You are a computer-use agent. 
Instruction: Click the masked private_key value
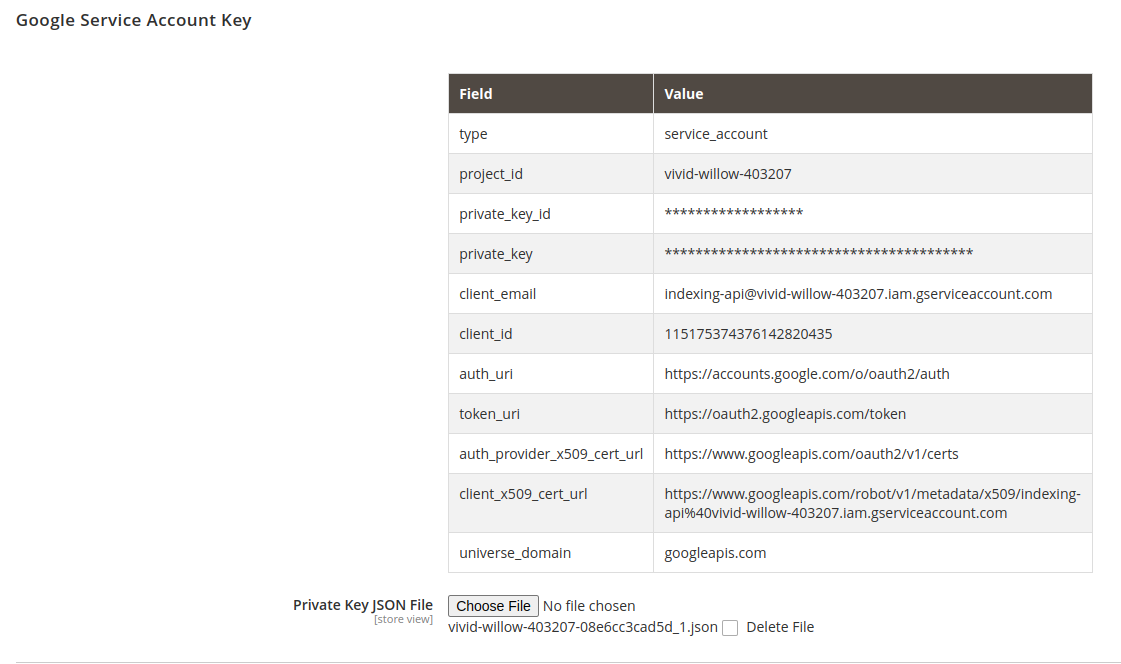tap(819, 252)
